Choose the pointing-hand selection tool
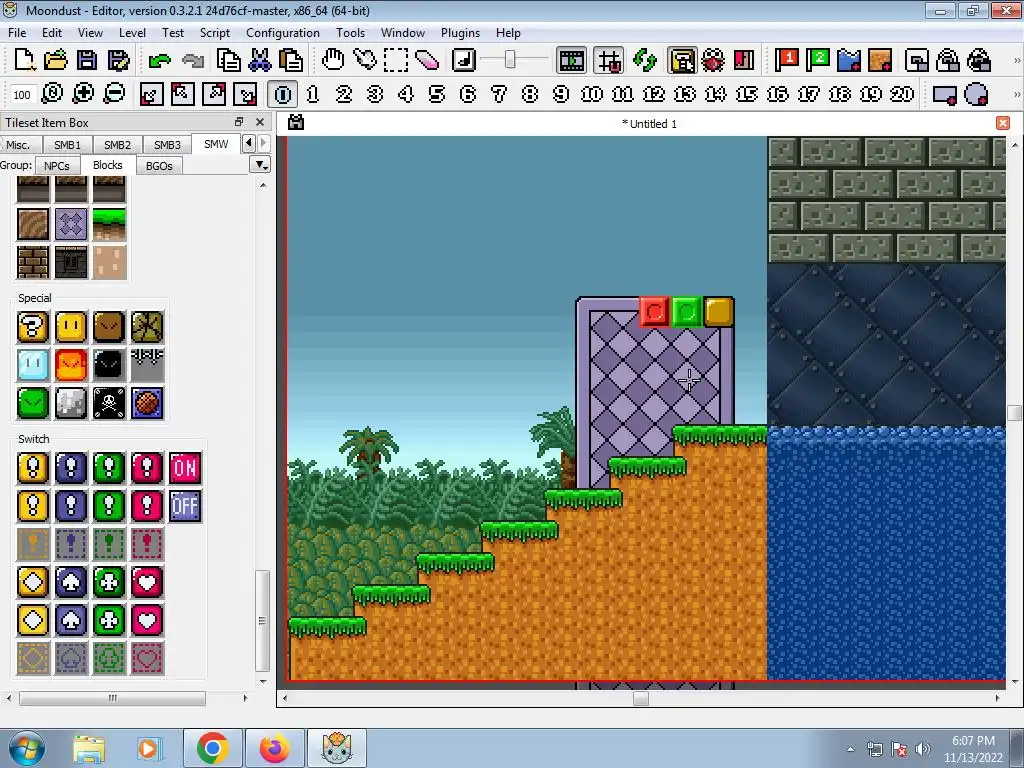 pos(364,60)
